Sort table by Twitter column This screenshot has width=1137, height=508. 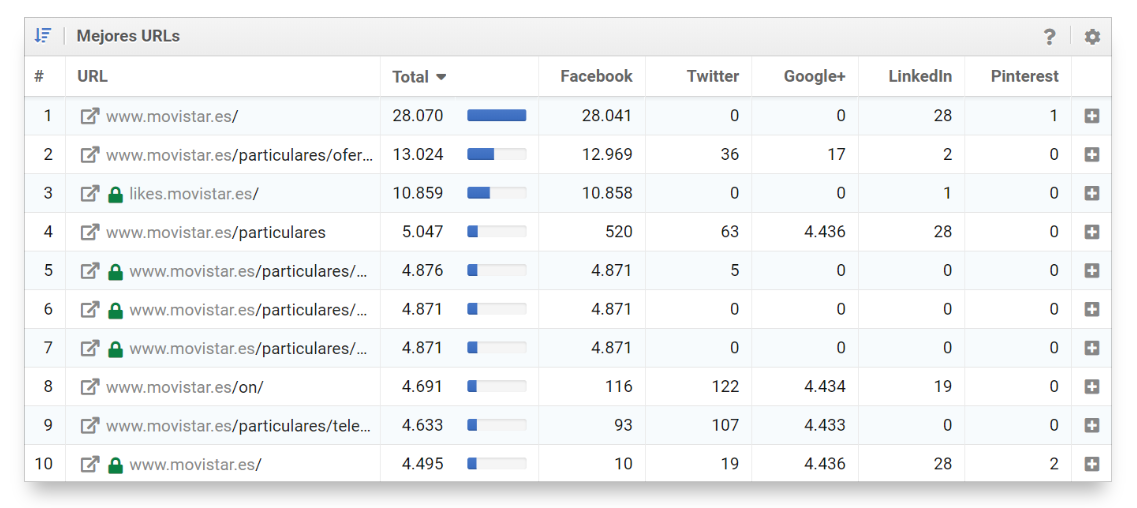pyautogui.click(x=712, y=76)
